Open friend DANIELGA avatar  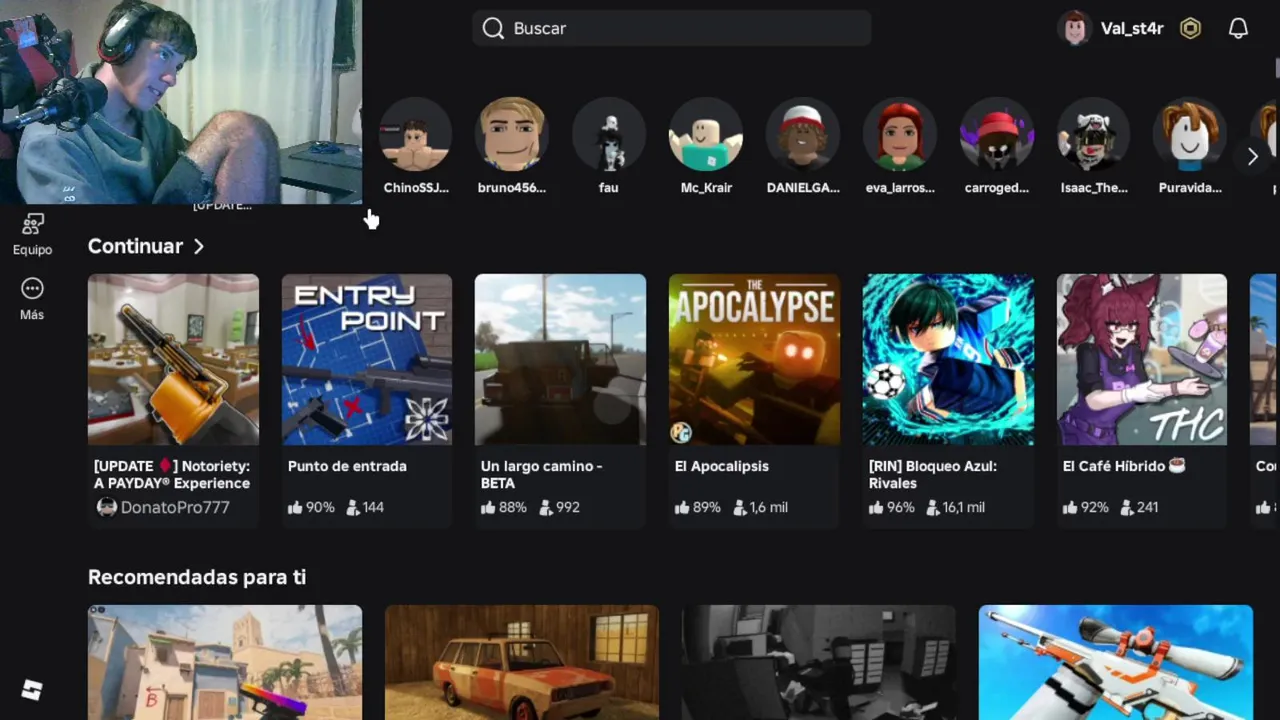803,134
